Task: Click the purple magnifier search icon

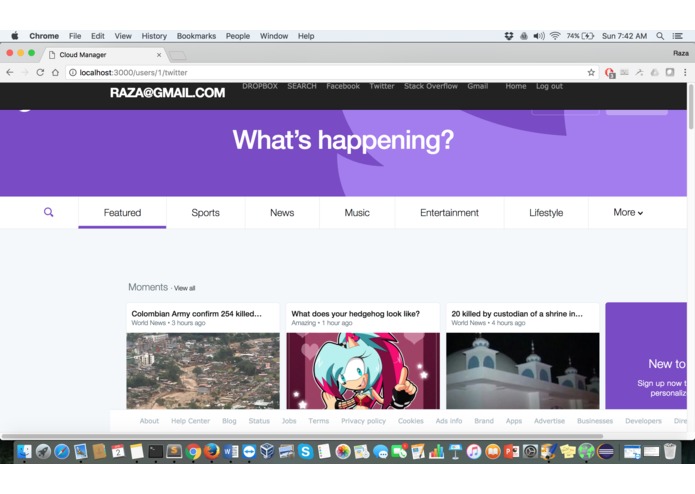Action: [x=49, y=212]
